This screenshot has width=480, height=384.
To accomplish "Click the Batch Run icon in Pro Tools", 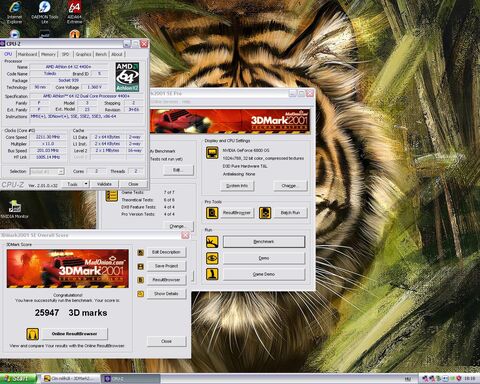I will (x=265, y=213).
